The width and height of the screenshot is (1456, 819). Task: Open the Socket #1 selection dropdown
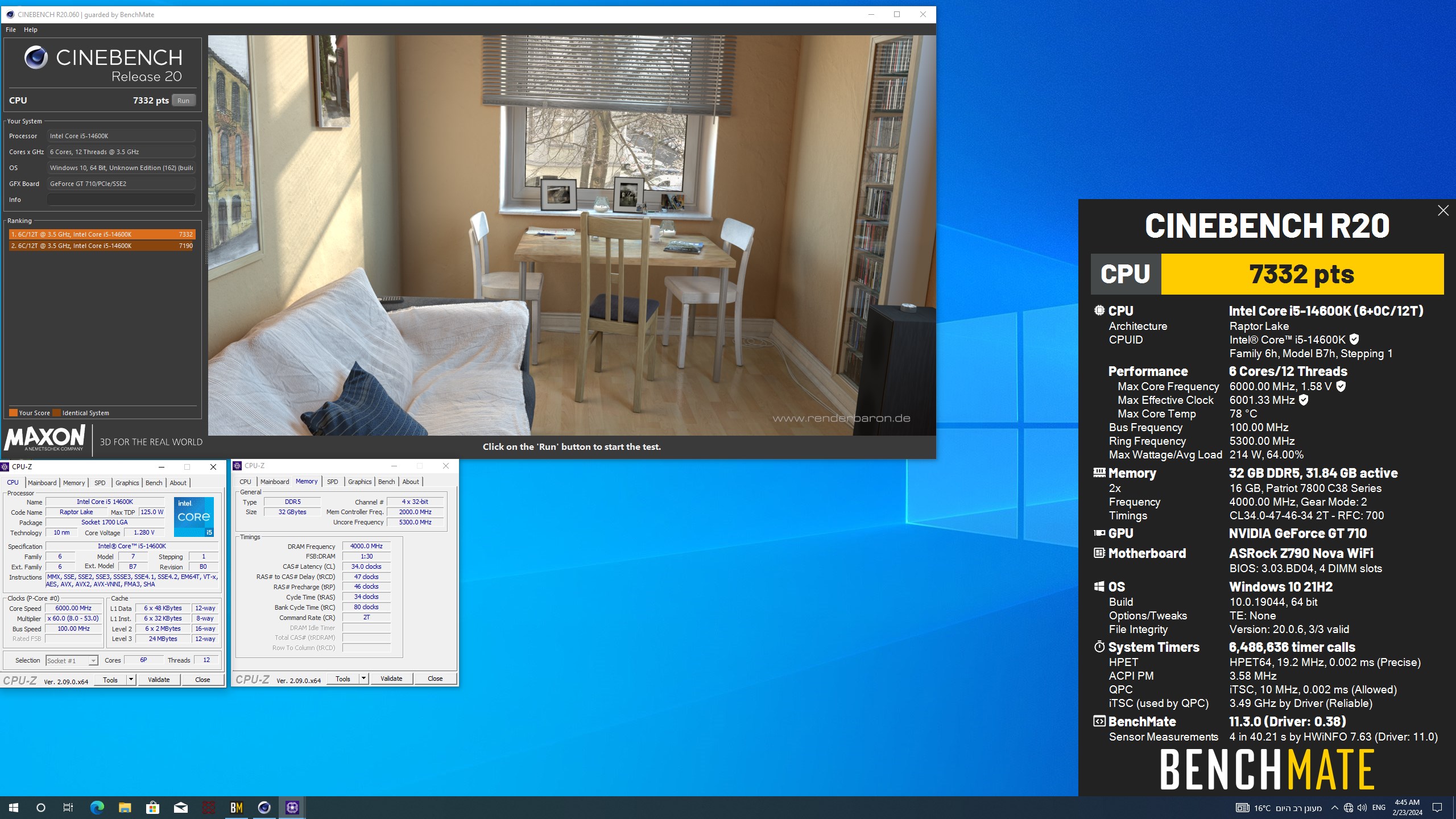coord(72,660)
